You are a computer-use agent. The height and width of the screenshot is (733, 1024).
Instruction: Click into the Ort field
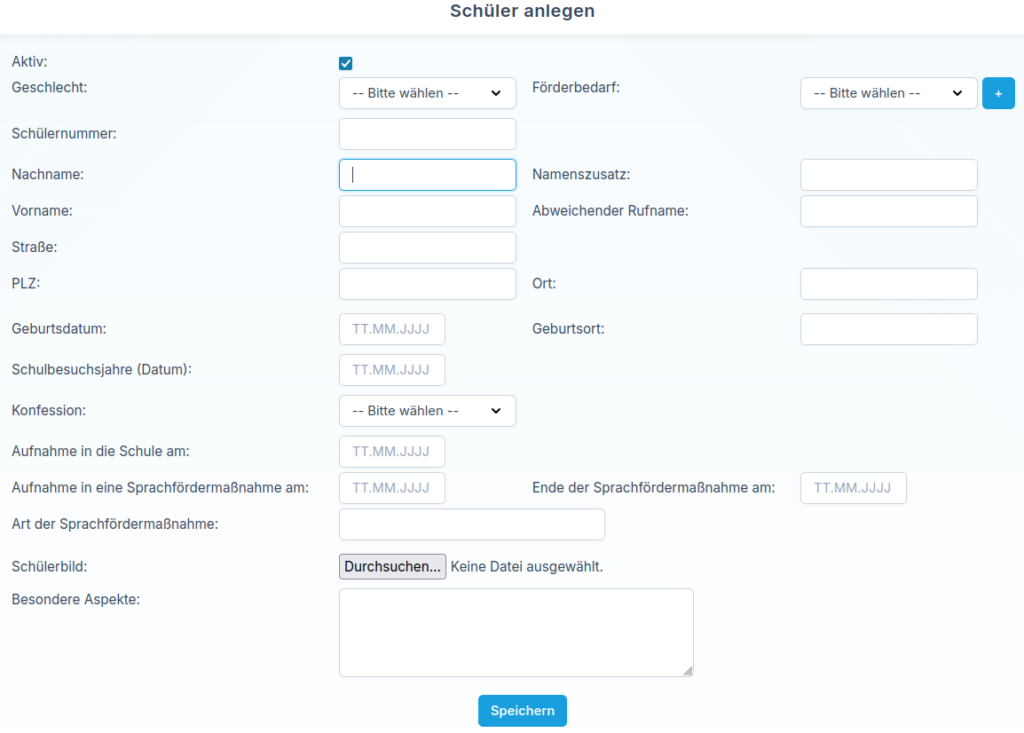tap(888, 284)
